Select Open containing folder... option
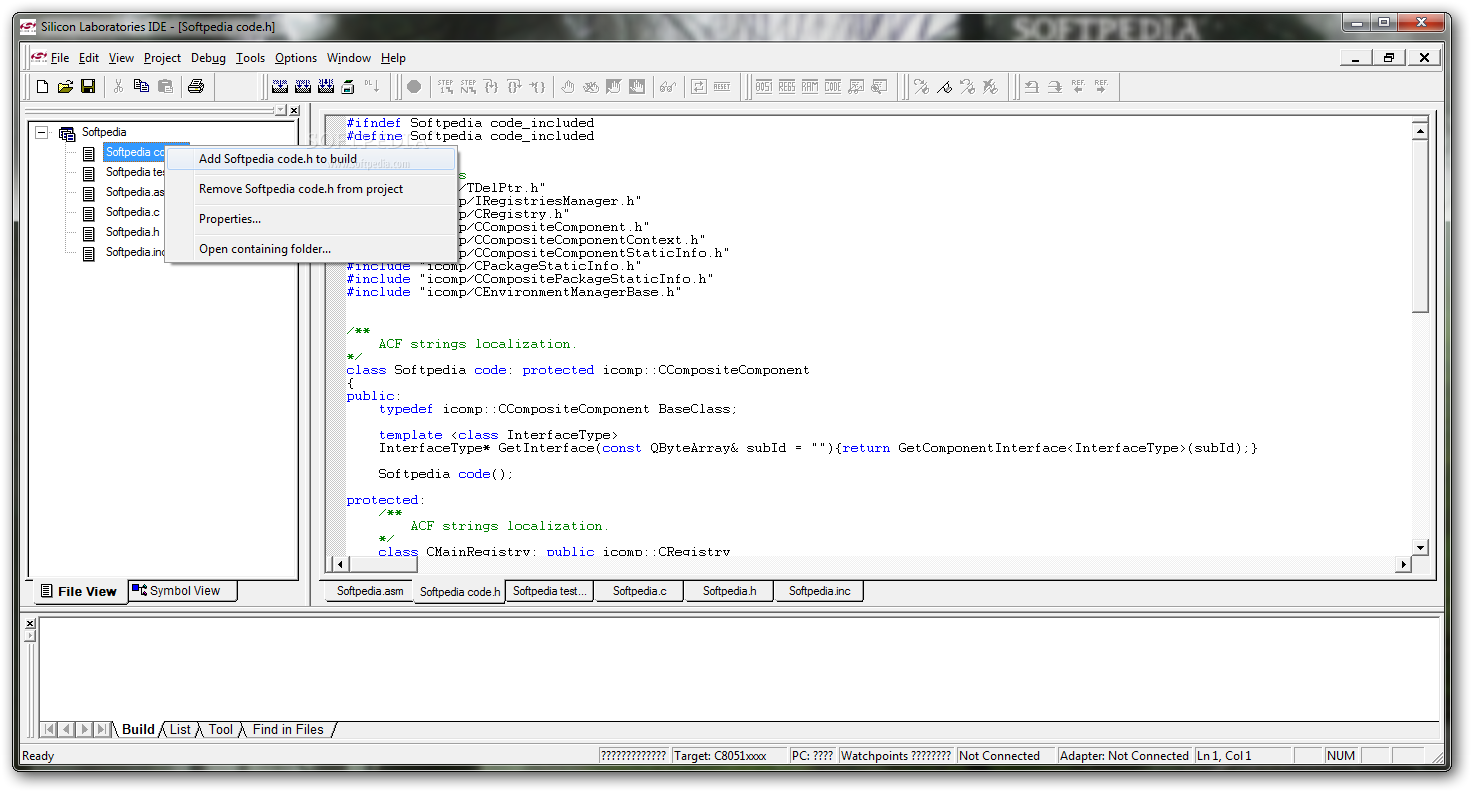 pos(311,249)
